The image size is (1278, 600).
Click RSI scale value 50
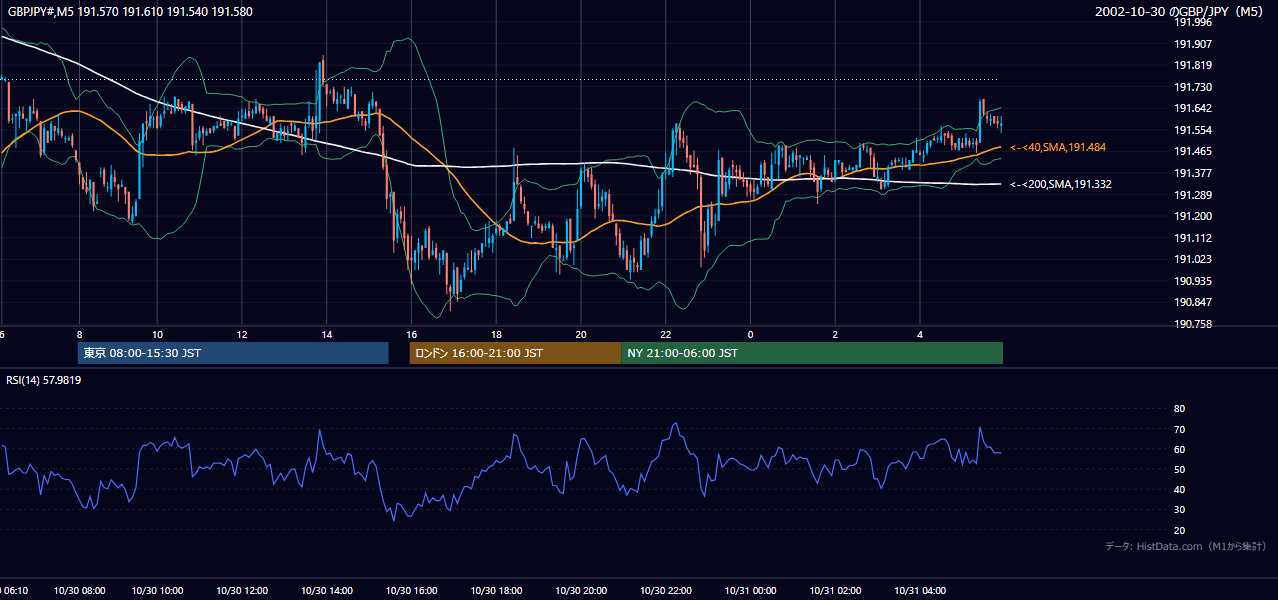coord(1179,470)
